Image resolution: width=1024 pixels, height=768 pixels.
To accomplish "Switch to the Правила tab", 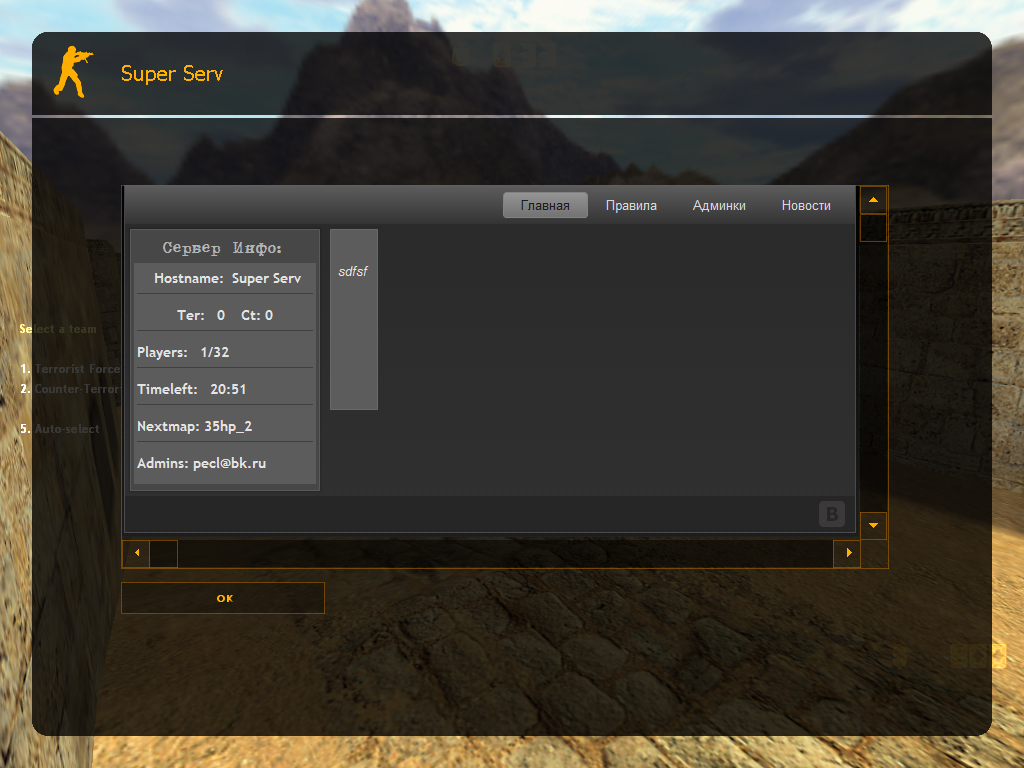I will coord(631,205).
